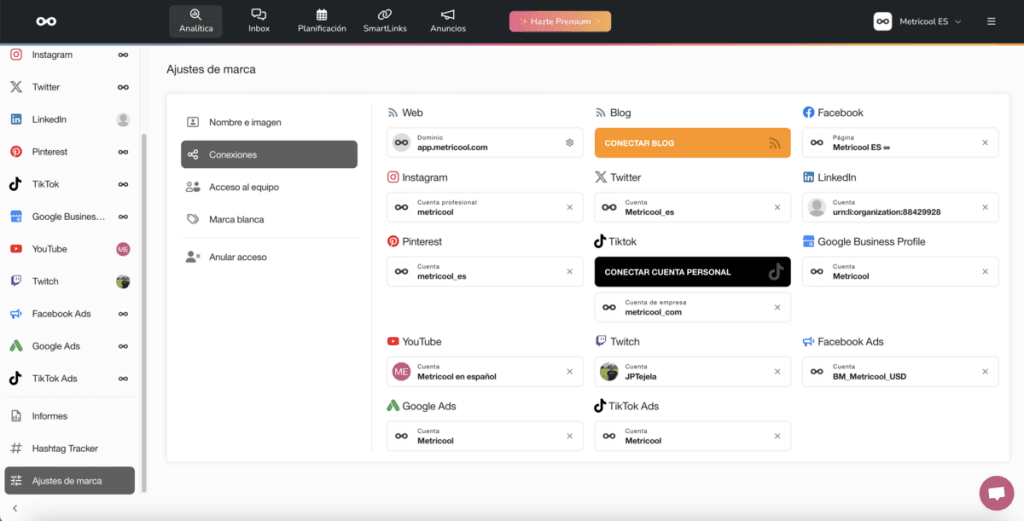
Task: Disconnect the Google Ads Metricool account
Action: [569, 436]
